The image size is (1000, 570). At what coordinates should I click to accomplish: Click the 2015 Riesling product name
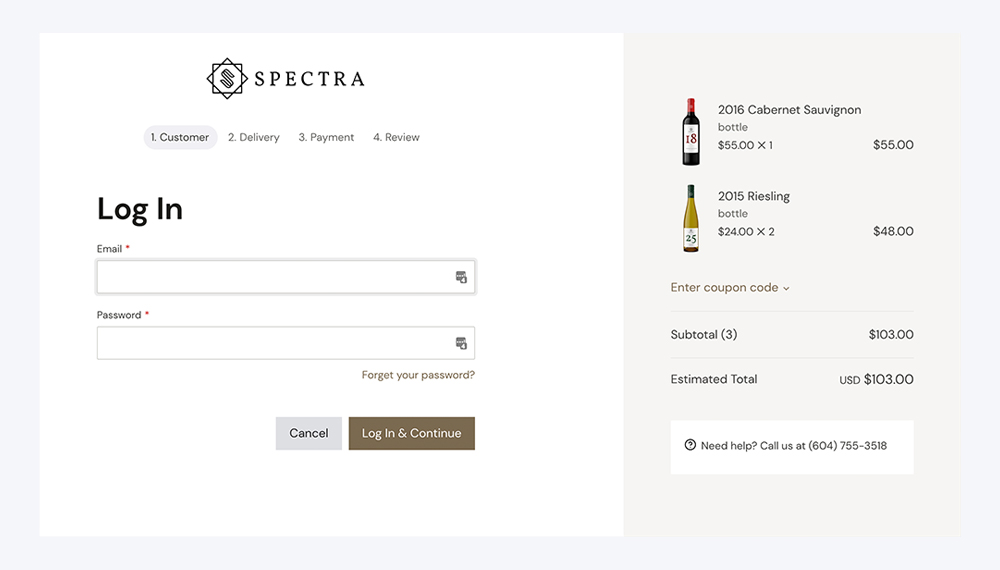coord(754,196)
